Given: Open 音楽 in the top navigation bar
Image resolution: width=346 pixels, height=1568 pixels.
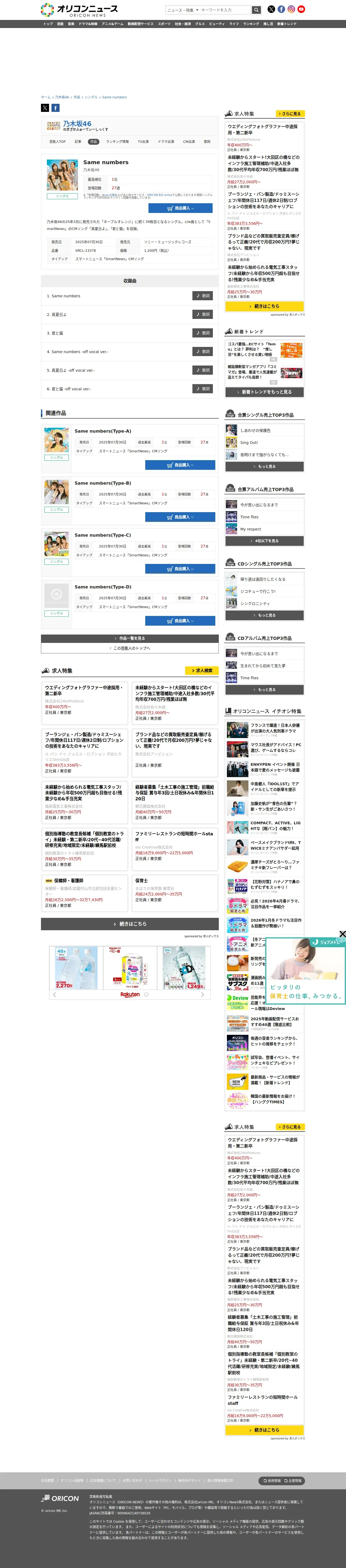Looking at the screenshot, I should 71,24.
